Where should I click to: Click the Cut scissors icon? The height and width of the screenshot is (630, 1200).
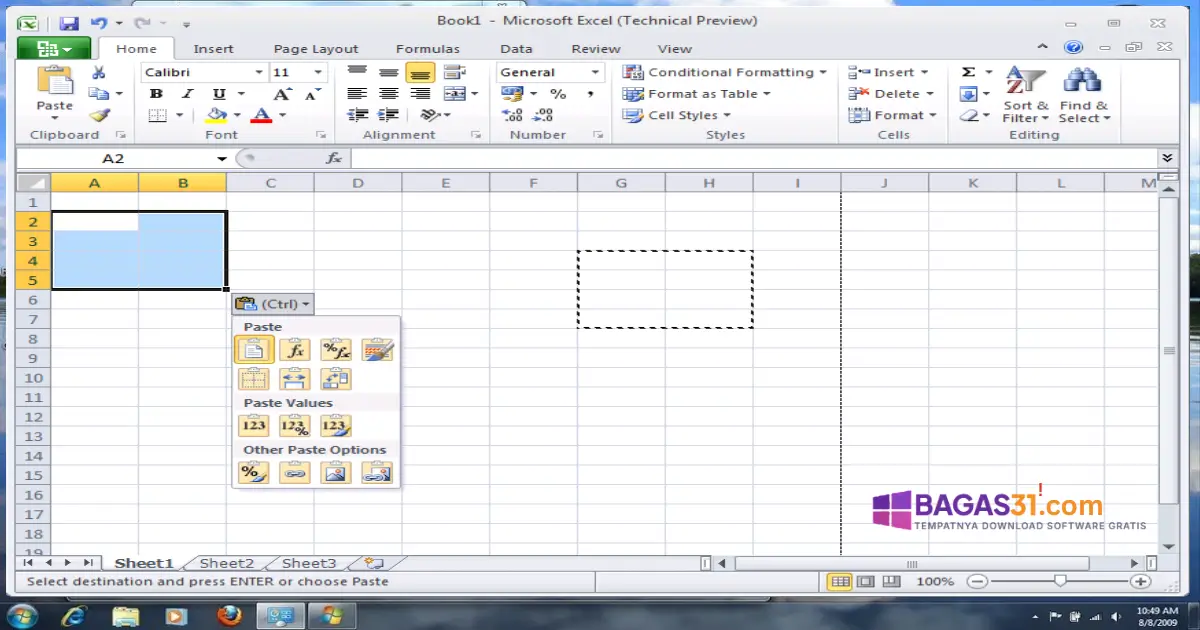pyautogui.click(x=98, y=72)
